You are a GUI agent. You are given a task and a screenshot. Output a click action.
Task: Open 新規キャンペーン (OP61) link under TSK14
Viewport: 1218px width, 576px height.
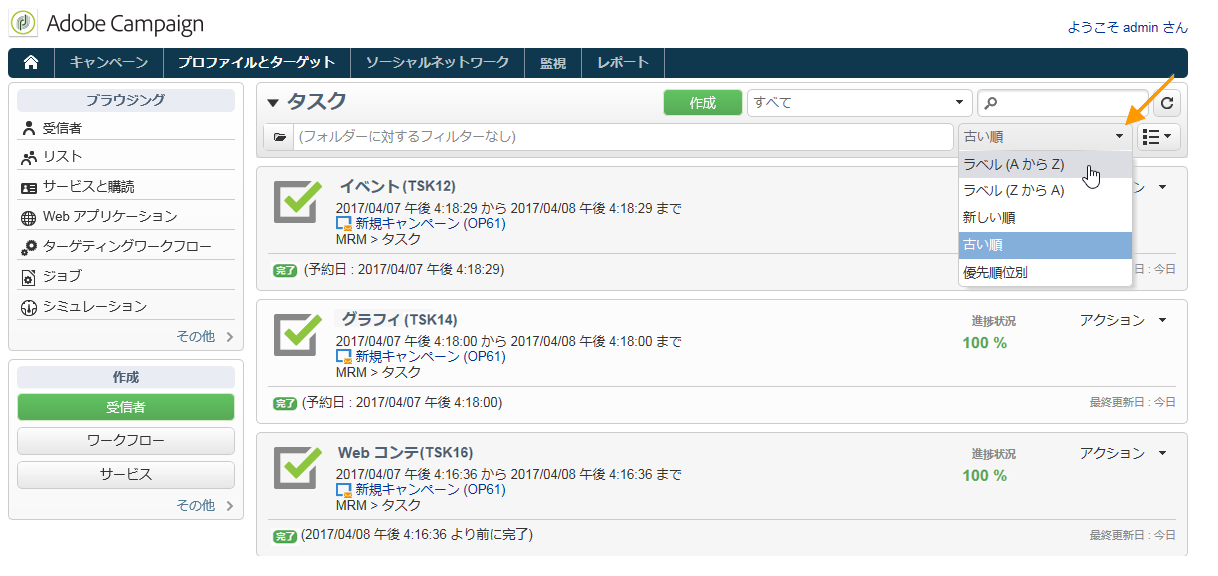click(431, 356)
